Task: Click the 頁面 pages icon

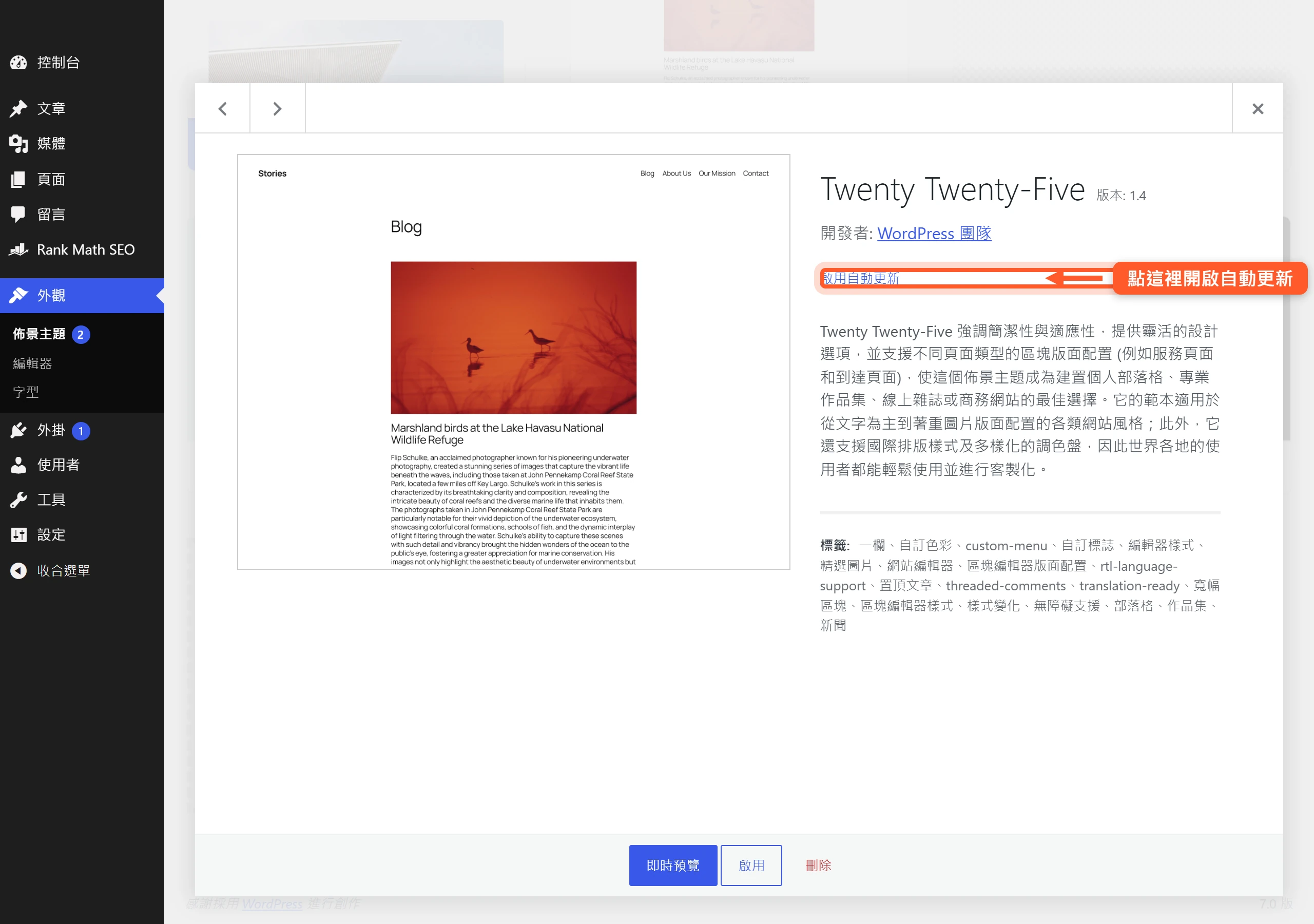Action: 18,179
